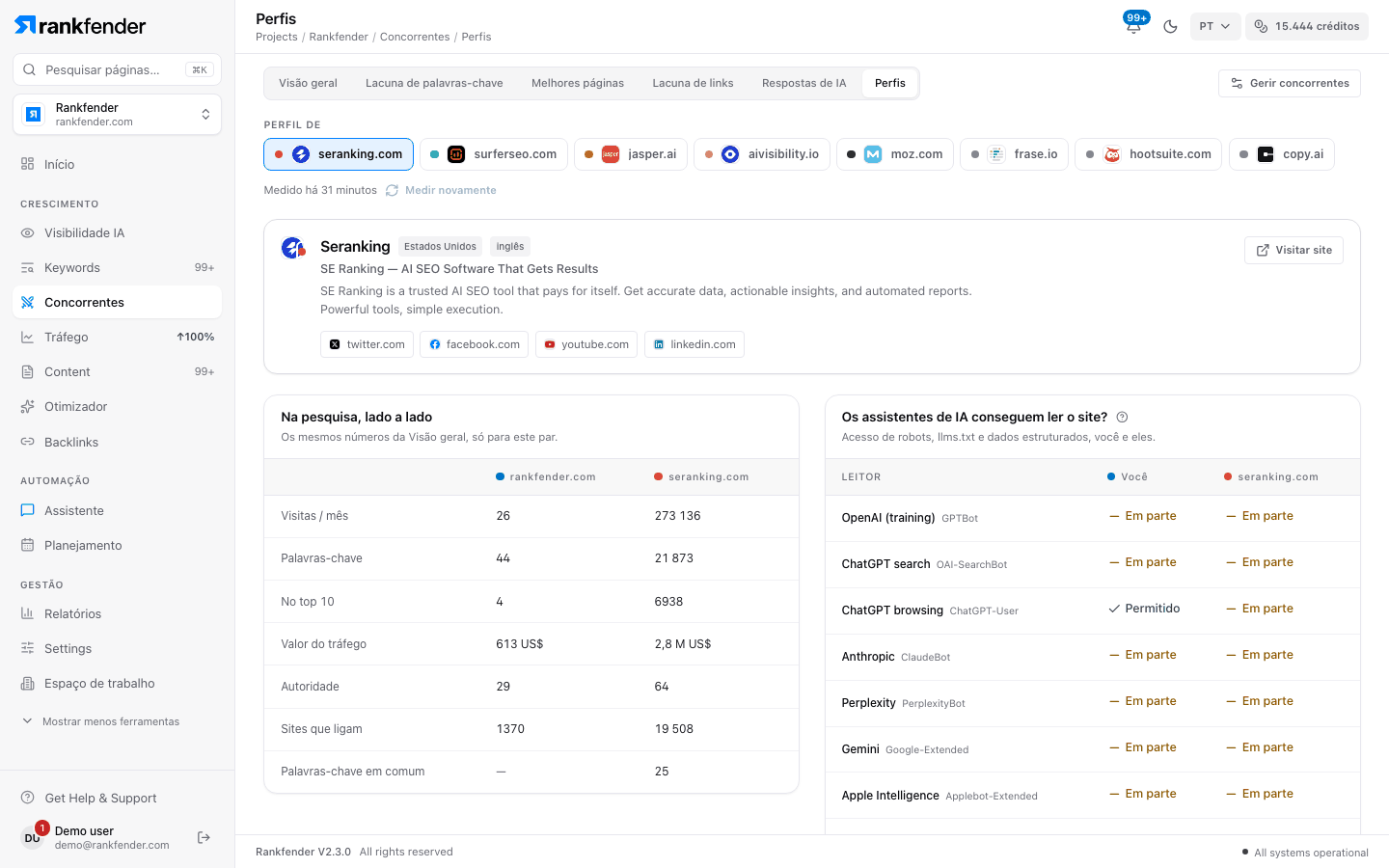Click the Visitar site button
The width and height of the screenshot is (1389, 868).
1294,250
